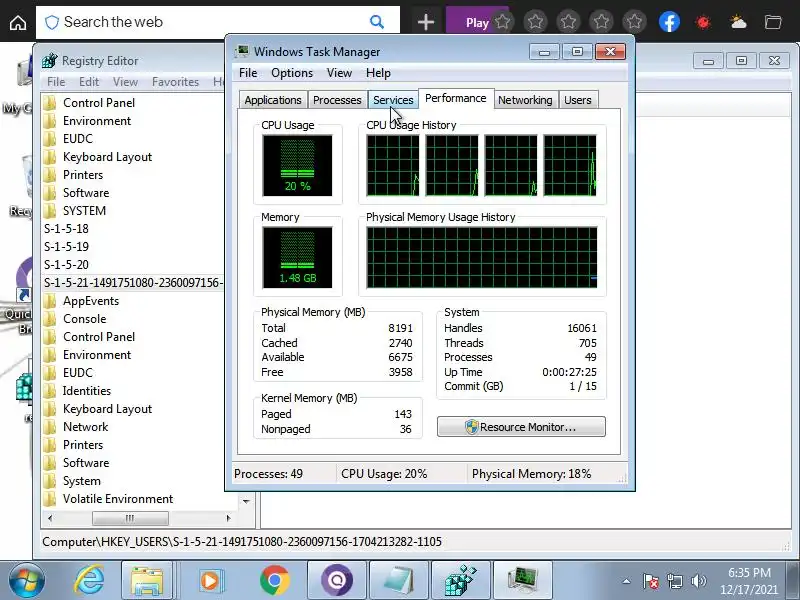Click the Registry Editor title bar icon

click(x=49, y=61)
